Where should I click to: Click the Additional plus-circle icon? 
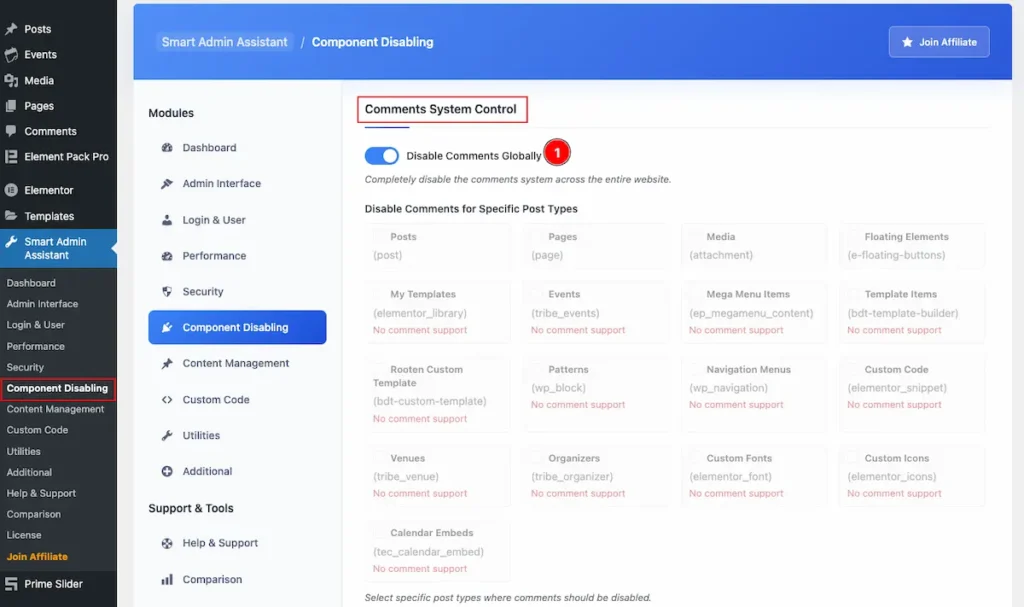click(167, 471)
